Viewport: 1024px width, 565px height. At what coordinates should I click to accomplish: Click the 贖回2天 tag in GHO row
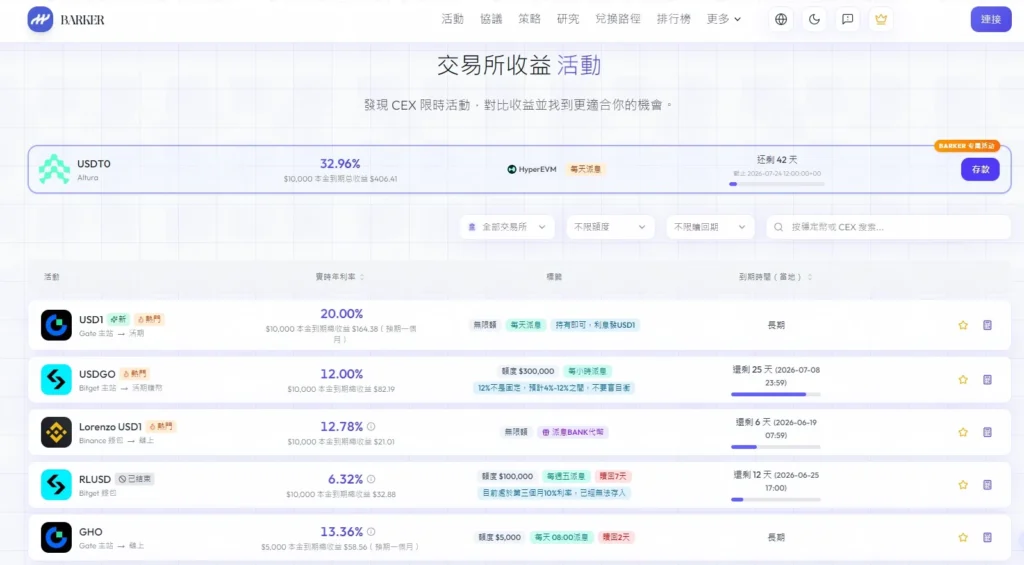tap(616, 538)
